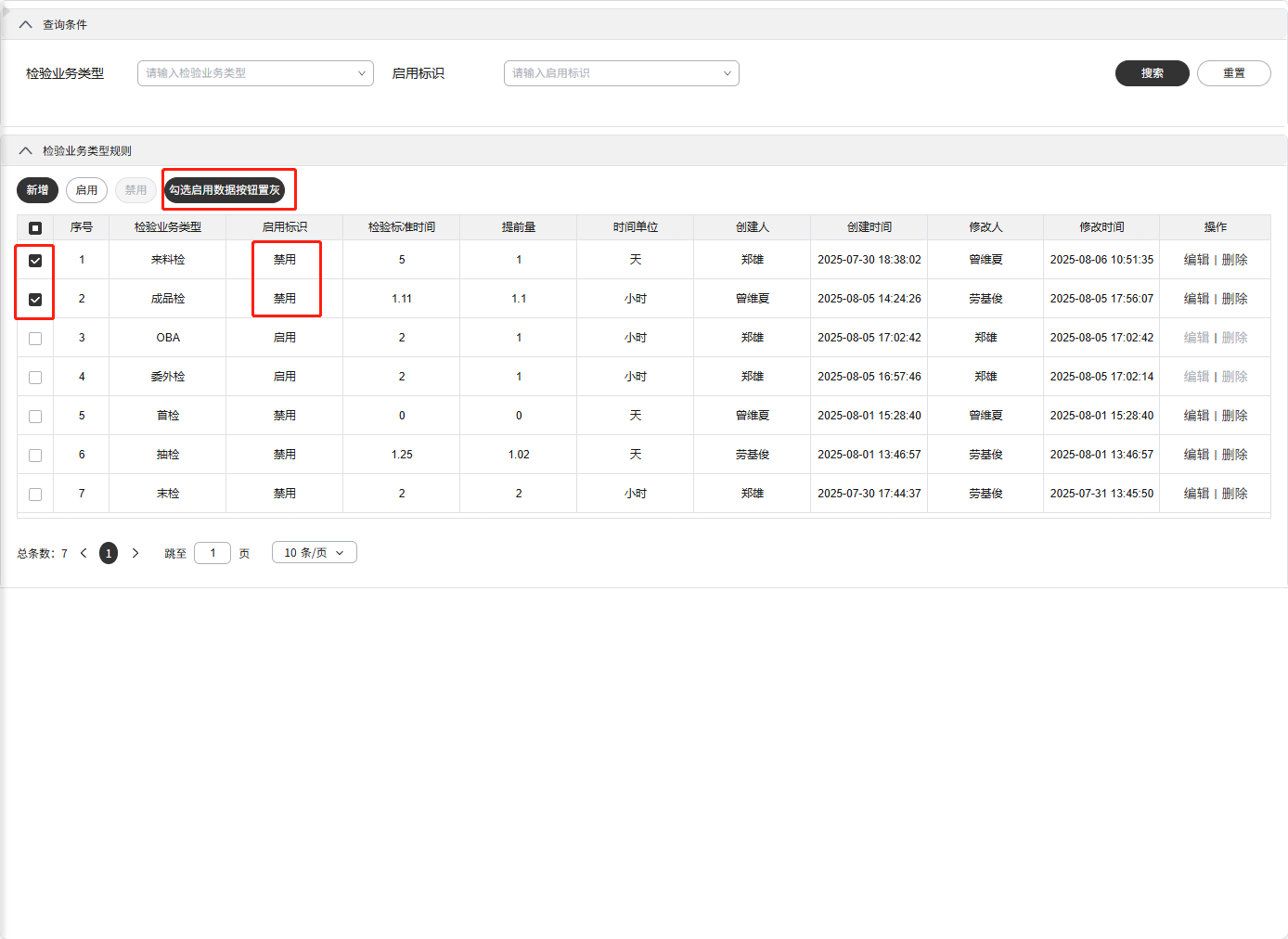Viewport: 1288px width, 939px height.
Task: Go to next page arrow
Action: [x=135, y=553]
